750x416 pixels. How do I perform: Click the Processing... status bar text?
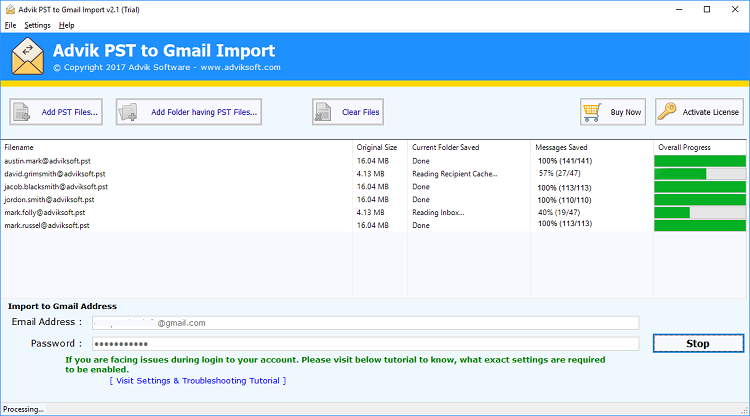pos(23,409)
